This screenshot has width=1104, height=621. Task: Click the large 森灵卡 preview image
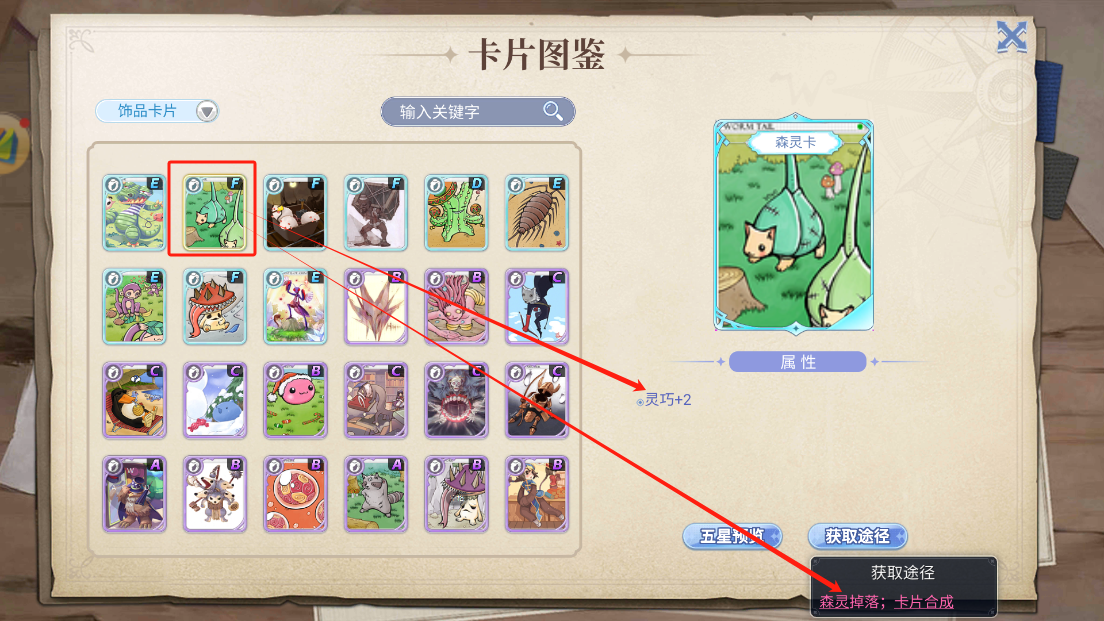[x=794, y=225]
